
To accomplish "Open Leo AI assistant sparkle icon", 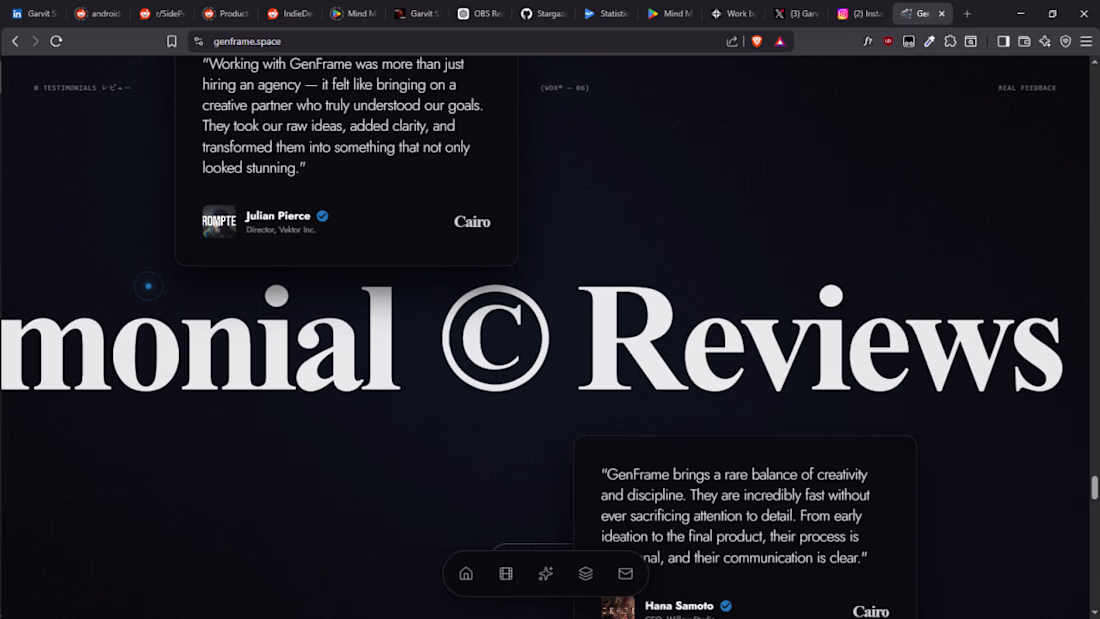I will tap(1045, 41).
